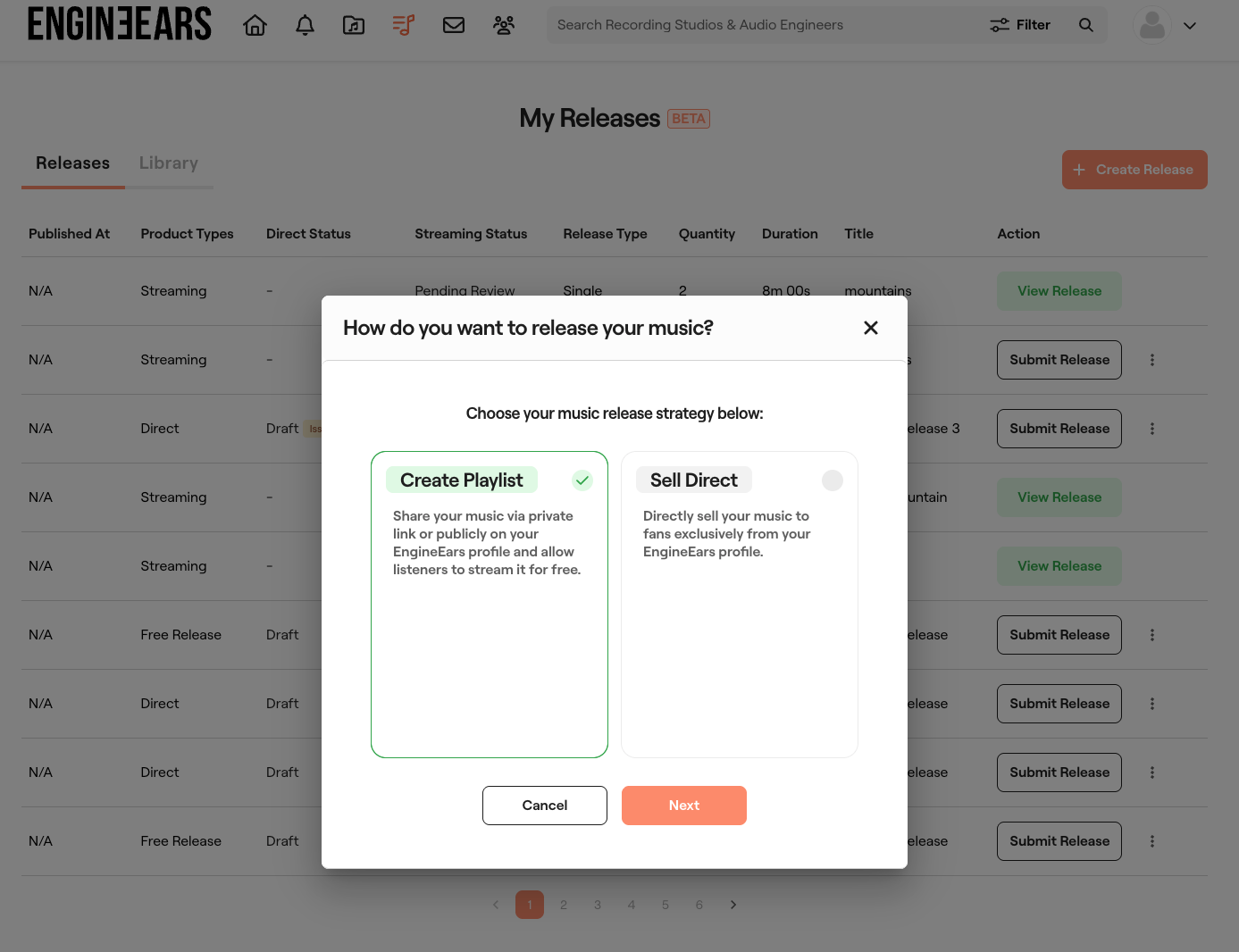1239x952 pixels.
Task: Open the music folder icon
Action: pos(354,25)
